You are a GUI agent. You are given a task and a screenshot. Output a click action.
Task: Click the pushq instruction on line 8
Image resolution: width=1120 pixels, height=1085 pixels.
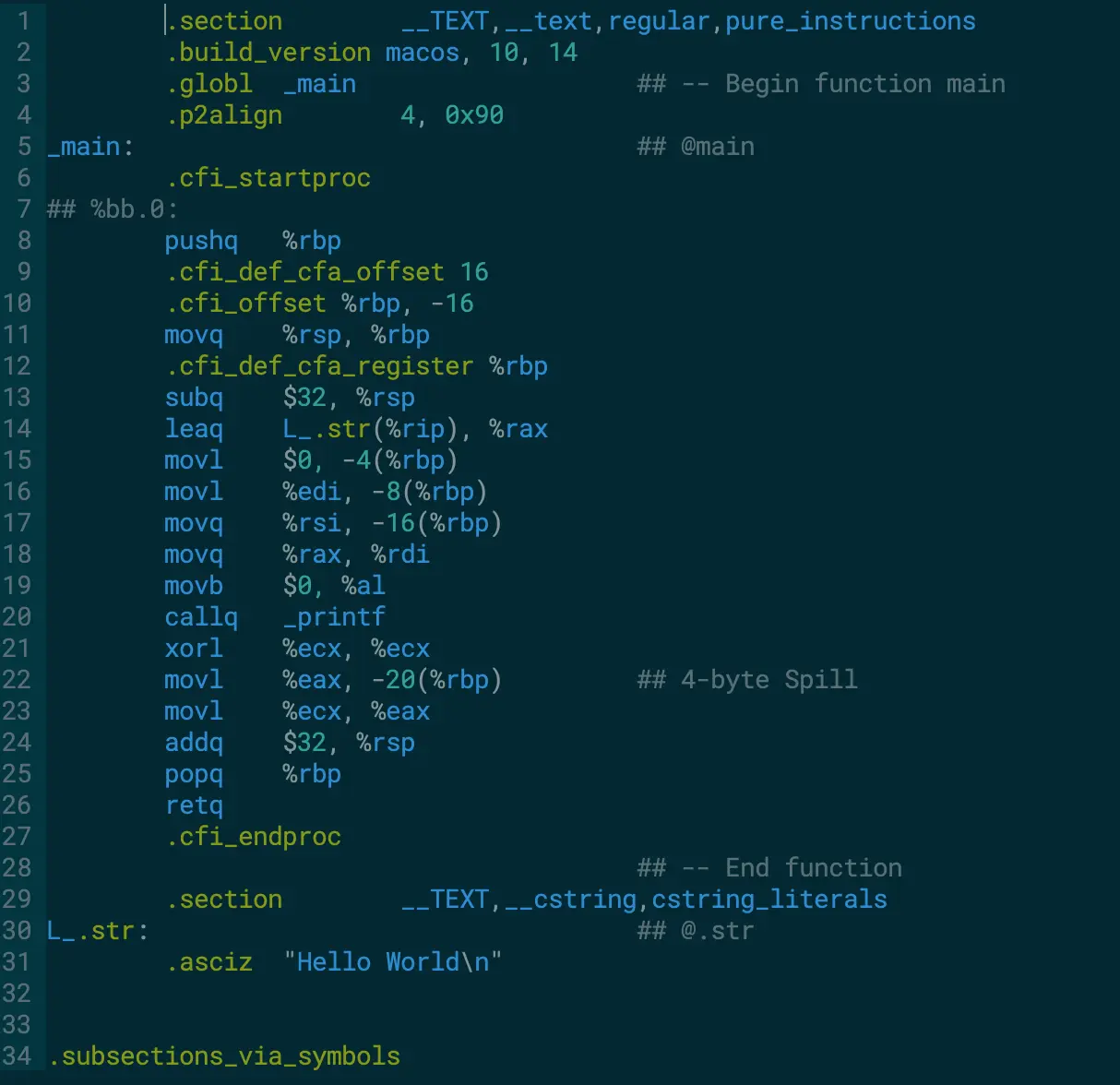tap(201, 241)
